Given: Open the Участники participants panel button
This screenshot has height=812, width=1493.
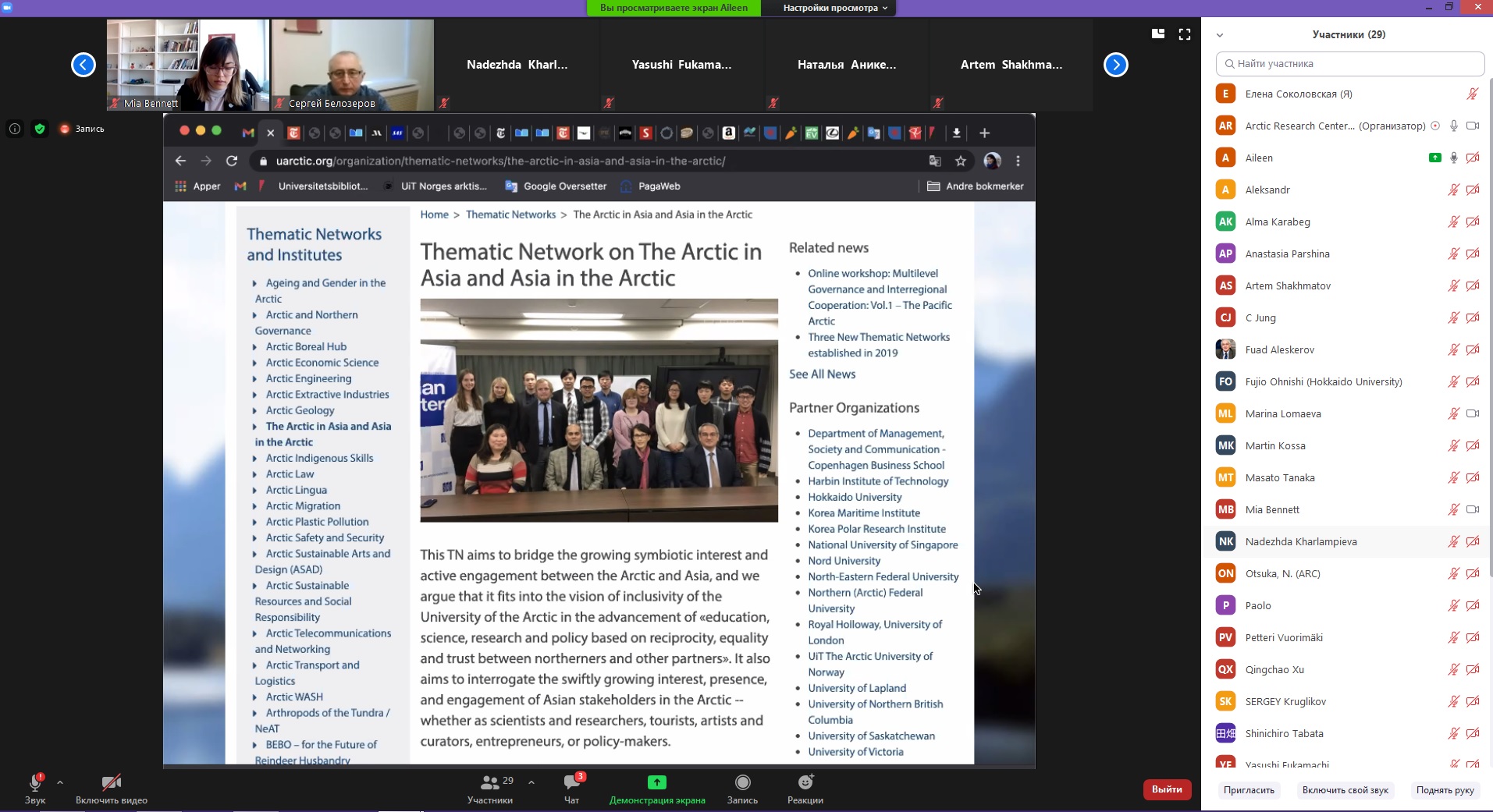Looking at the screenshot, I should click(x=491, y=789).
